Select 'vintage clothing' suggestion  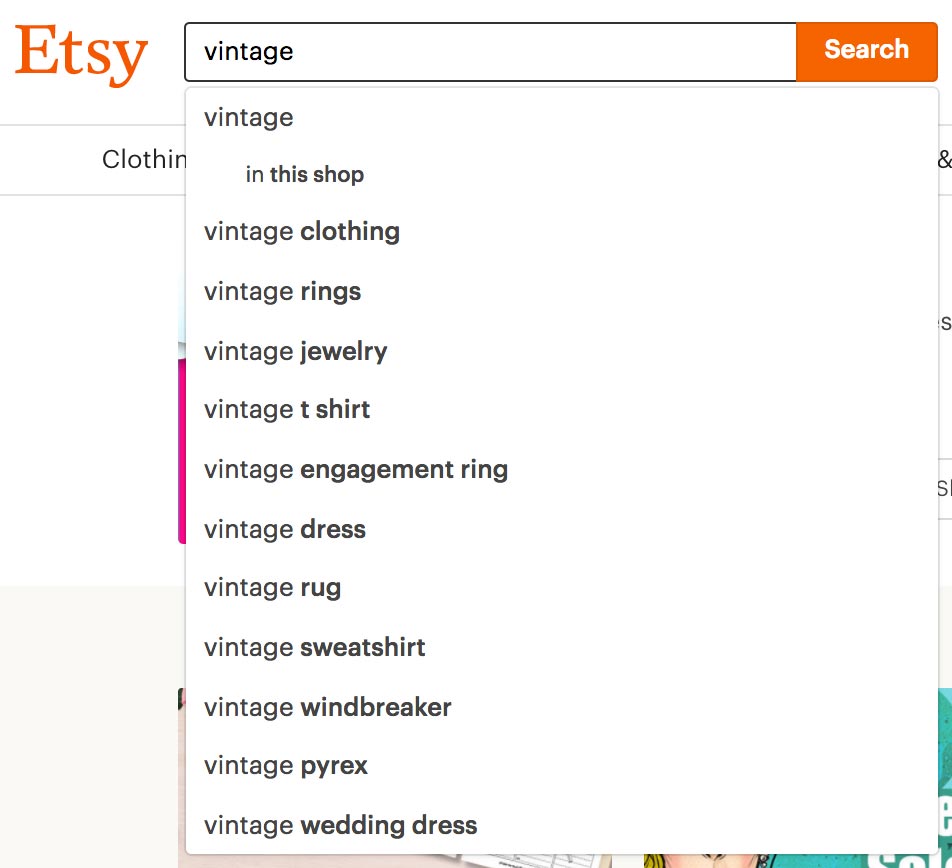(562, 231)
